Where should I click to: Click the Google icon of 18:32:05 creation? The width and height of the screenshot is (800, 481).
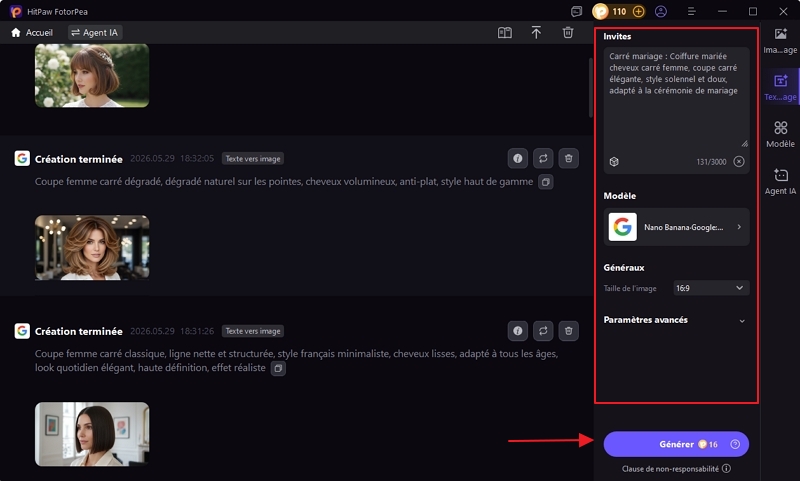click(22, 159)
